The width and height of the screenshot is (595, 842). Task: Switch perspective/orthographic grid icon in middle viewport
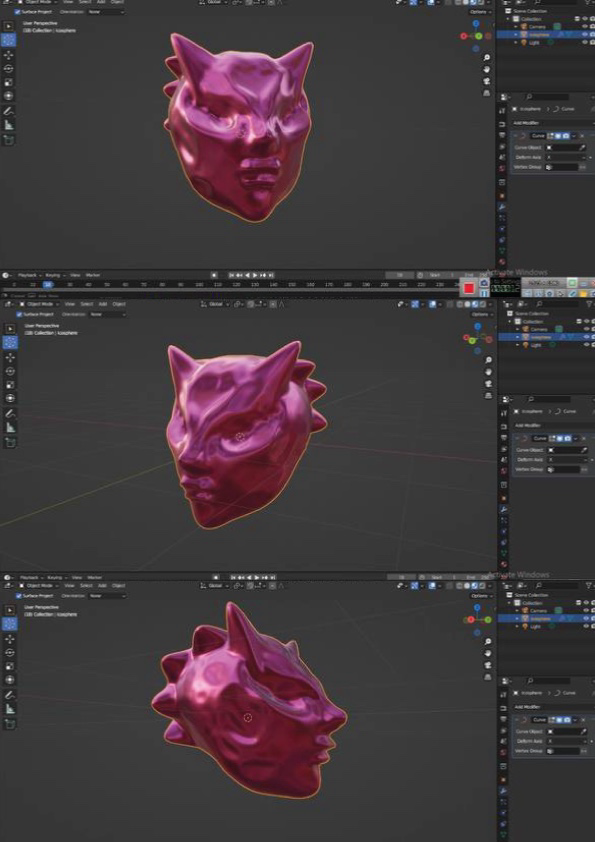click(x=488, y=395)
